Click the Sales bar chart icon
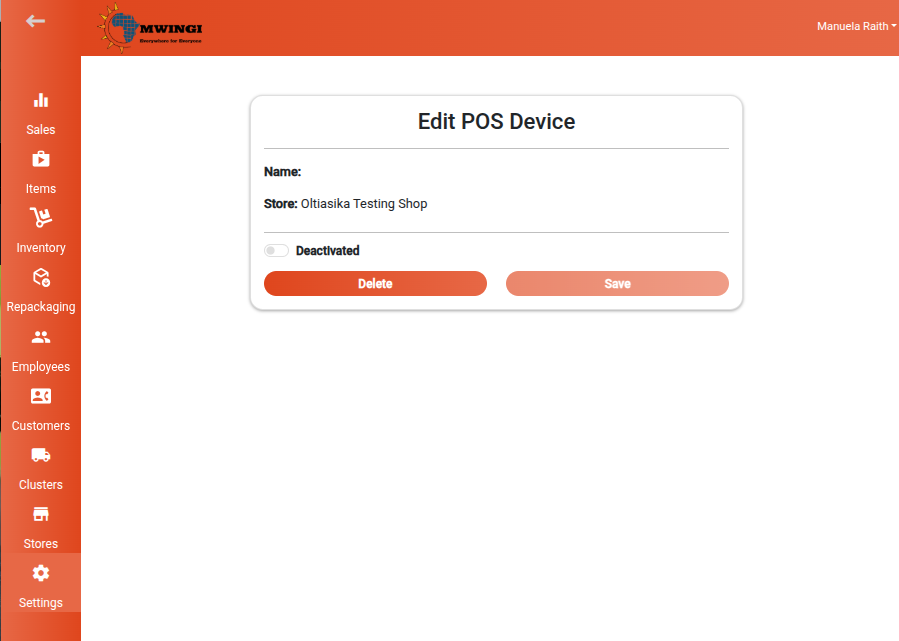 click(x=41, y=100)
